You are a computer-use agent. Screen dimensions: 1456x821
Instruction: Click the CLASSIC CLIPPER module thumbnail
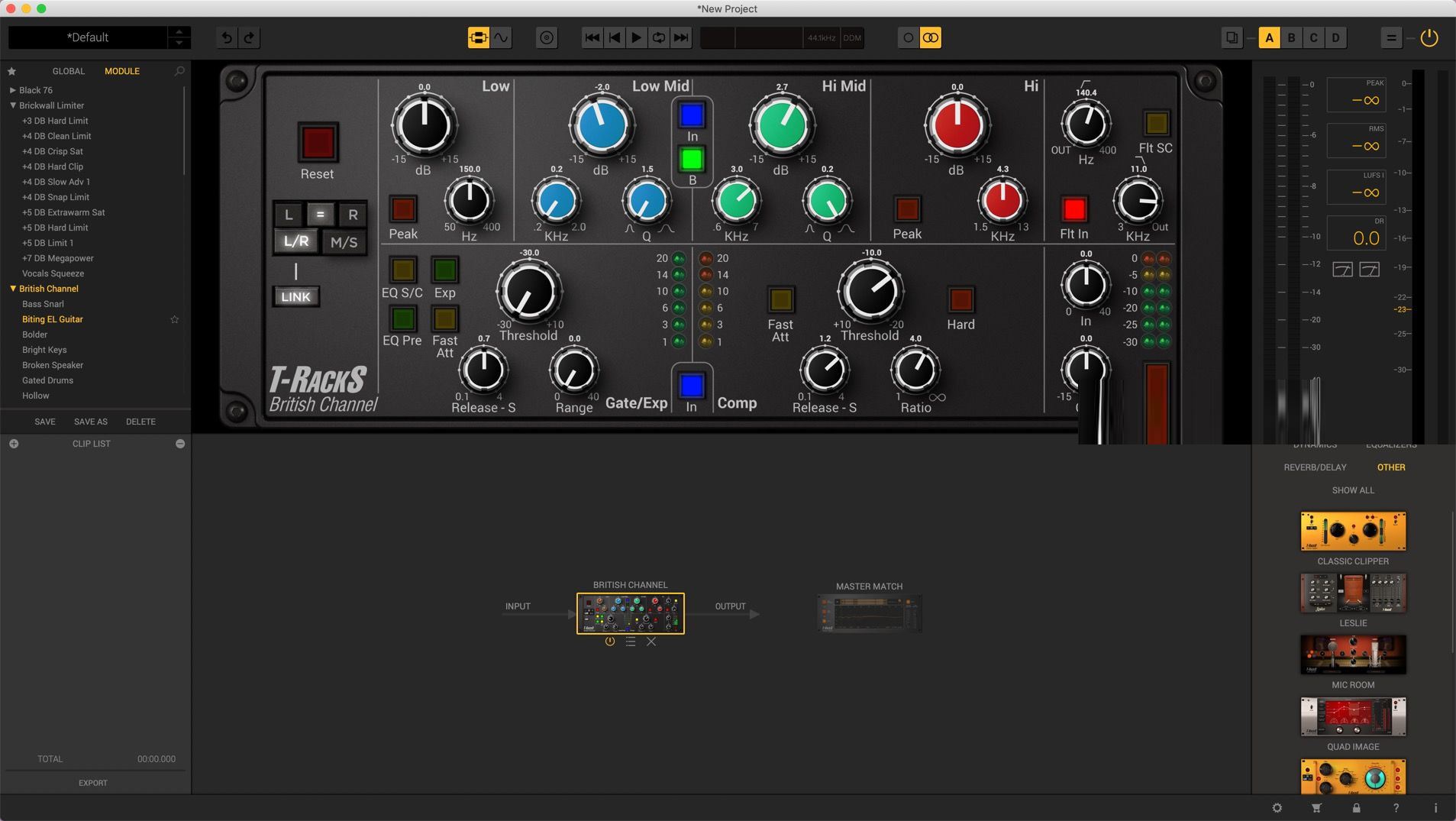tap(1353, 531)
